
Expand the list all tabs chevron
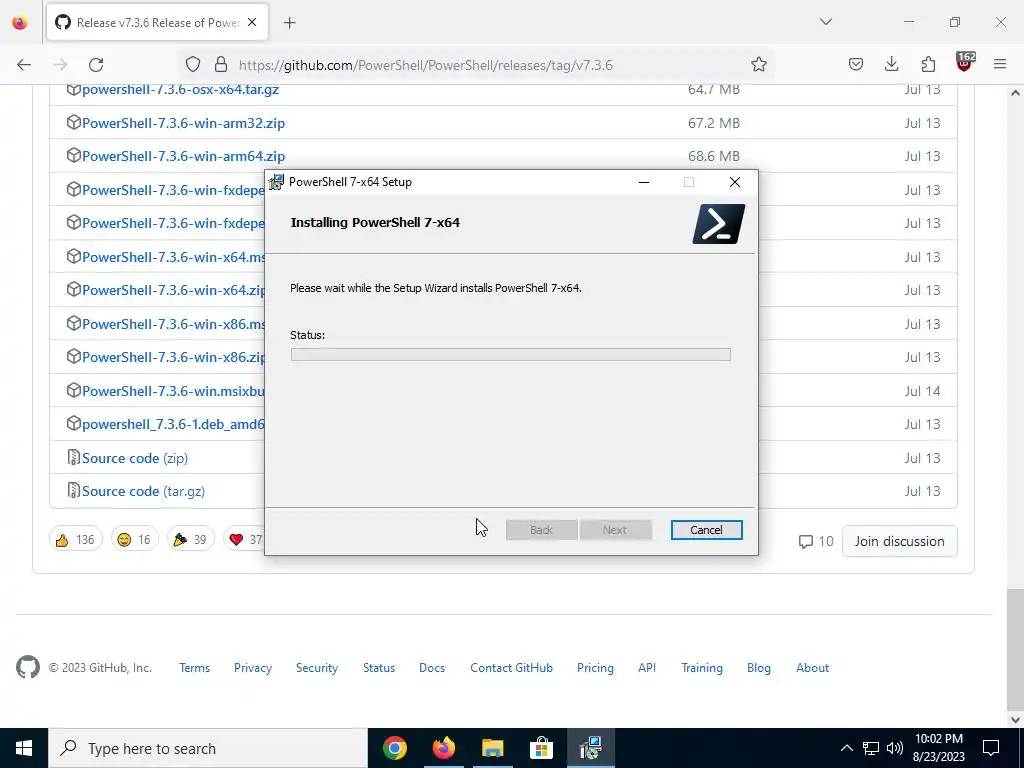point(826,22)
